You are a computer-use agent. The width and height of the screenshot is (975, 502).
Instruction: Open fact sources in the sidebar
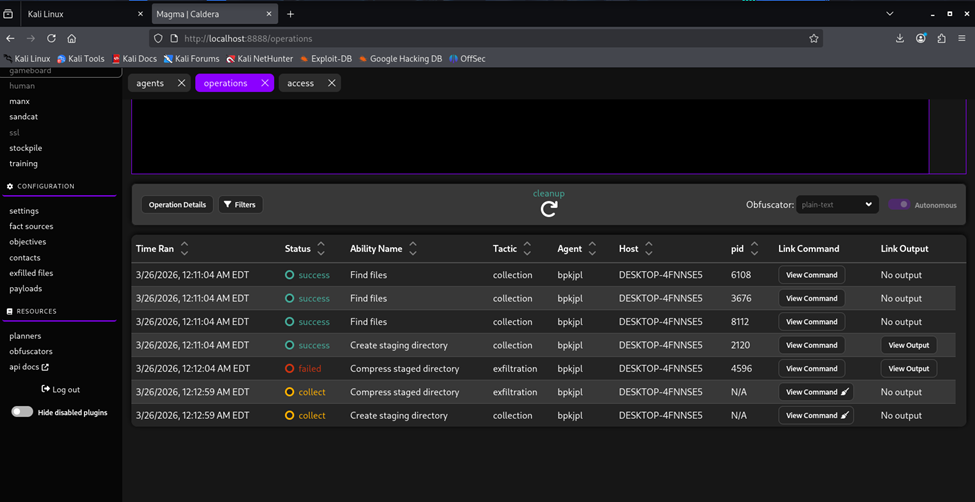[31, 226]
